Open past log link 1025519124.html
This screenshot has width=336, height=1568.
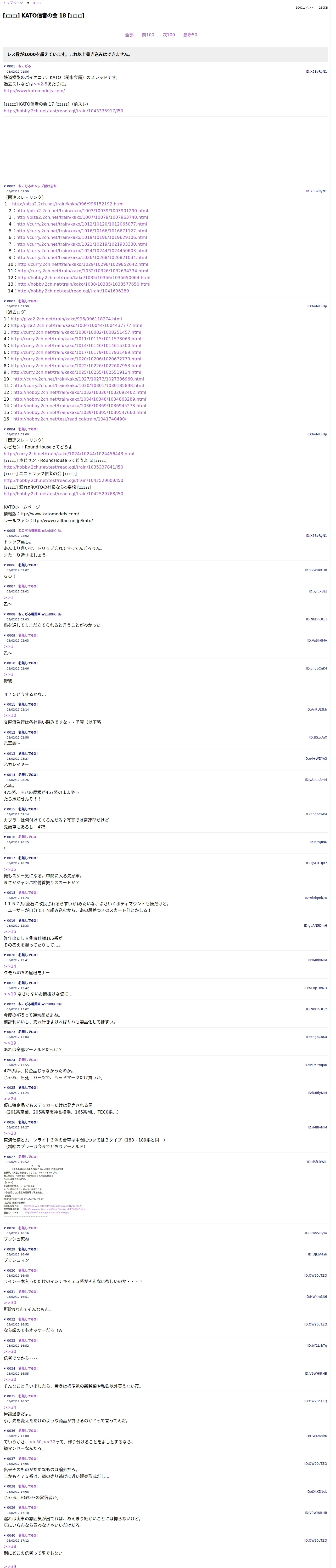[76, 372]
